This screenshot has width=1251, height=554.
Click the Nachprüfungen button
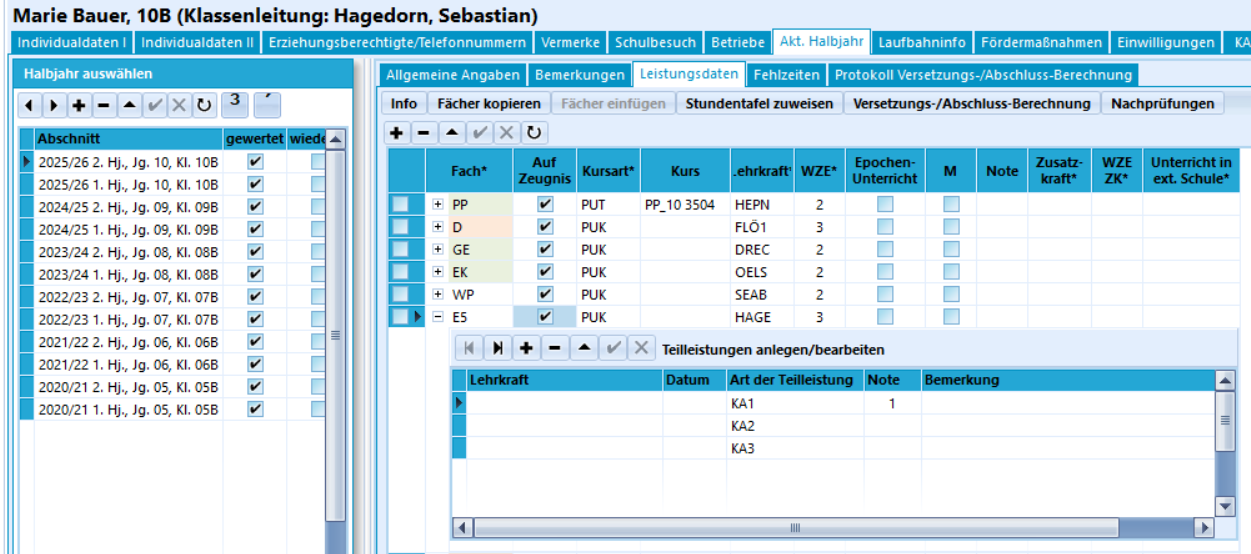tap(1162, 103)
